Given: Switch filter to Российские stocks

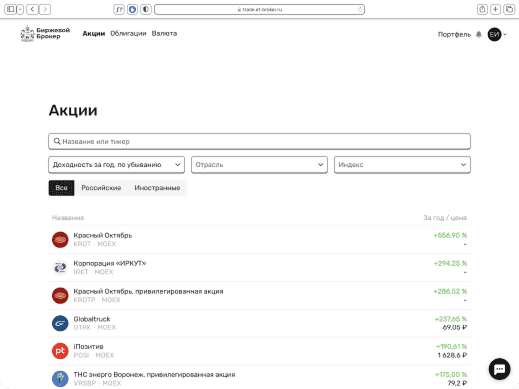Looking at the screenshot, I should [x=101, y=188].
